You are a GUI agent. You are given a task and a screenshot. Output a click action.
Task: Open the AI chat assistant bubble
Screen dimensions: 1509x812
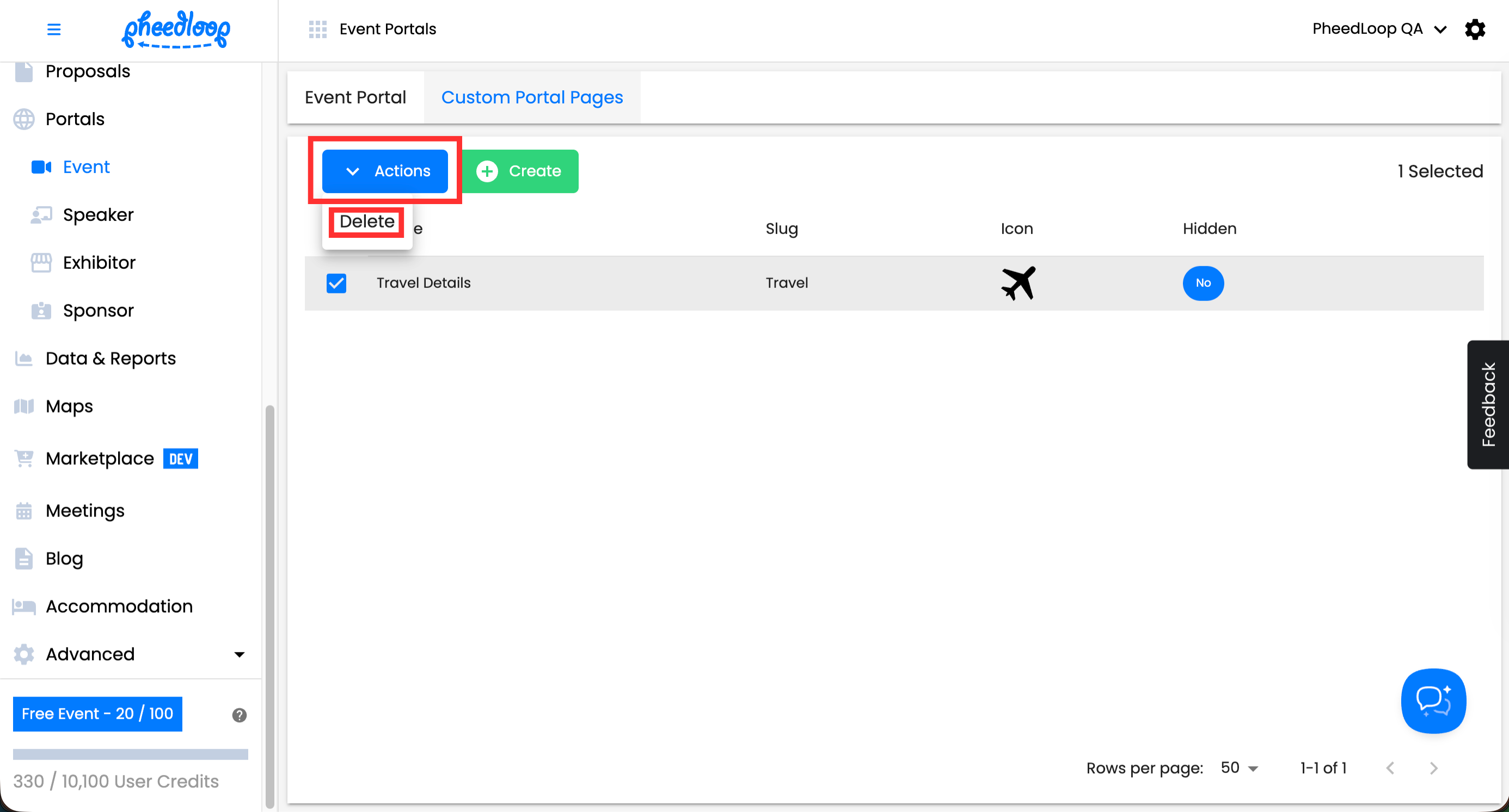tap(1433, 700)
